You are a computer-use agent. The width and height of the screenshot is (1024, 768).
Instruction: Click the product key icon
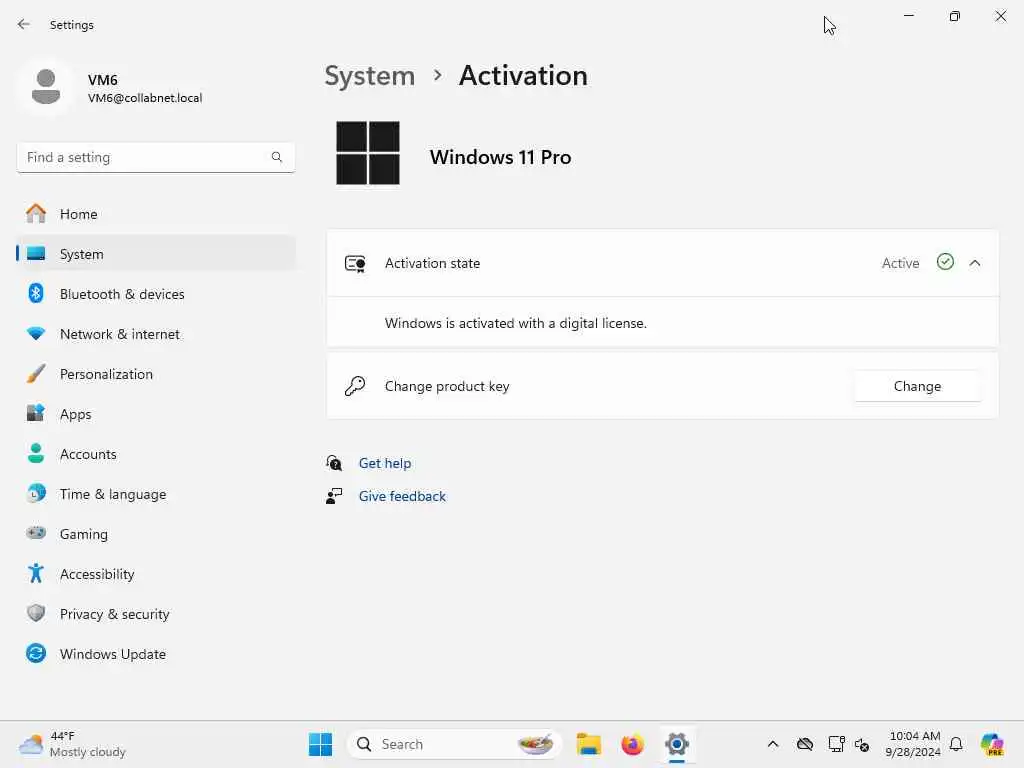(355, 386)
